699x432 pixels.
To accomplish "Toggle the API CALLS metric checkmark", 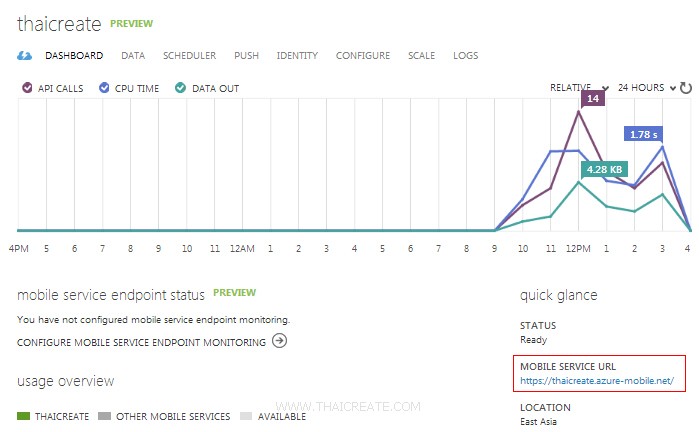I will pyautogui.click(x=27, y=88).
